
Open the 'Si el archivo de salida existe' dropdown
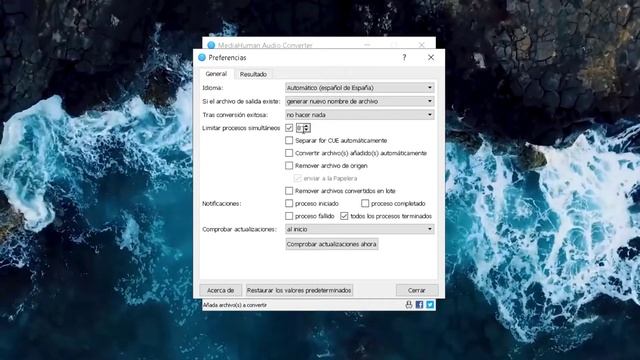click(x=359, y=101)
